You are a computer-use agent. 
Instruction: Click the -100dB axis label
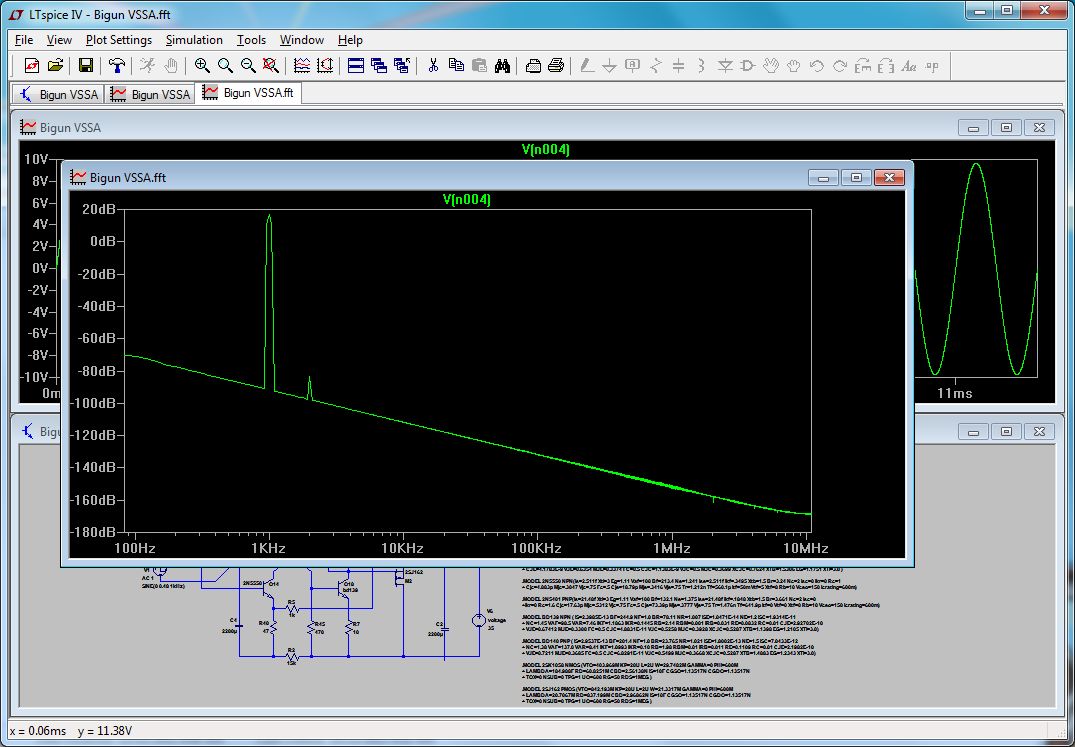tap(95, 403)
